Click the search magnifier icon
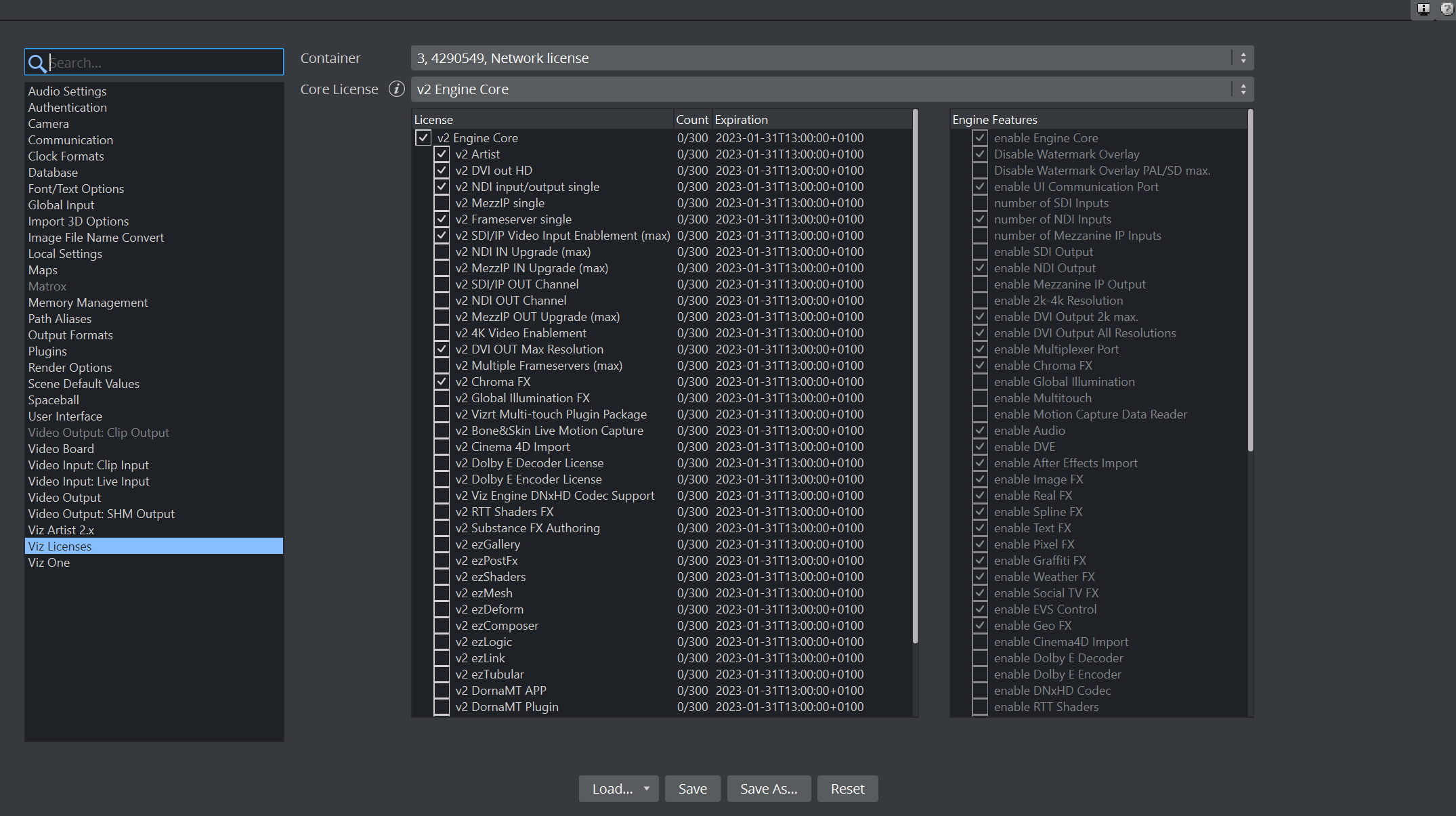Viewport: 1456px width, 816px height. [x=37, y=63]
